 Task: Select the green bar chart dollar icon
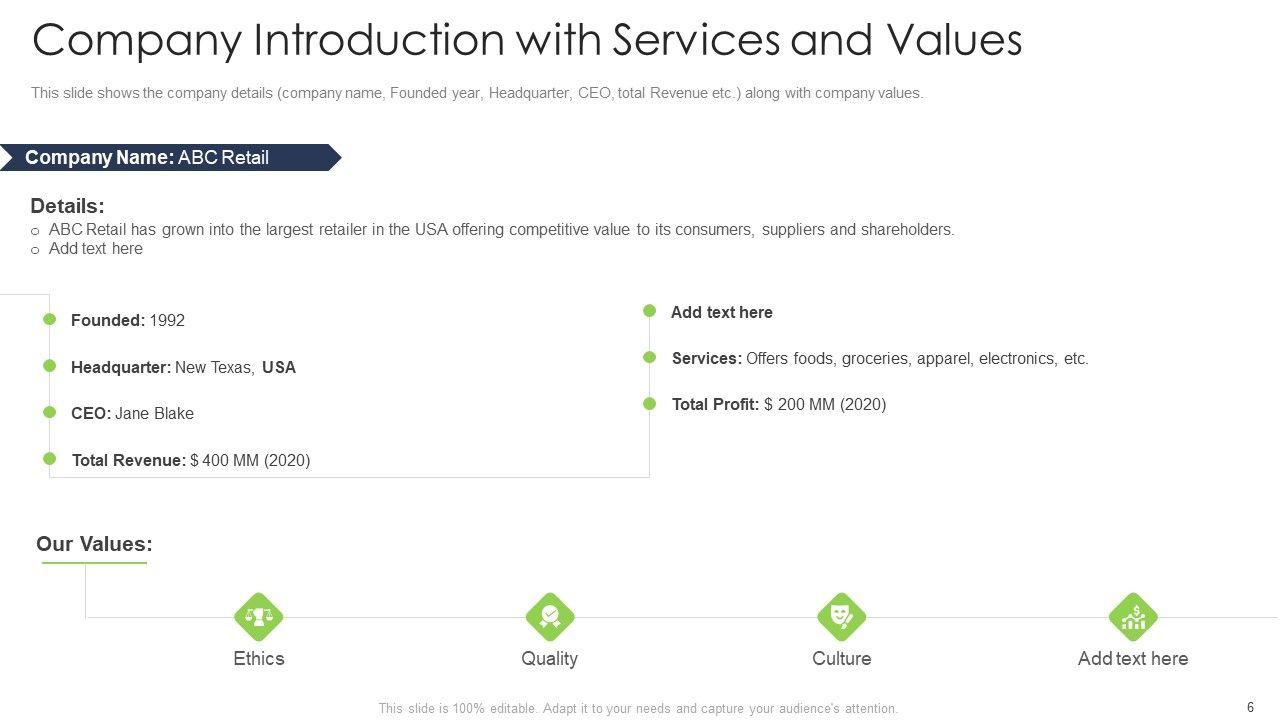tap(1133, 617)
